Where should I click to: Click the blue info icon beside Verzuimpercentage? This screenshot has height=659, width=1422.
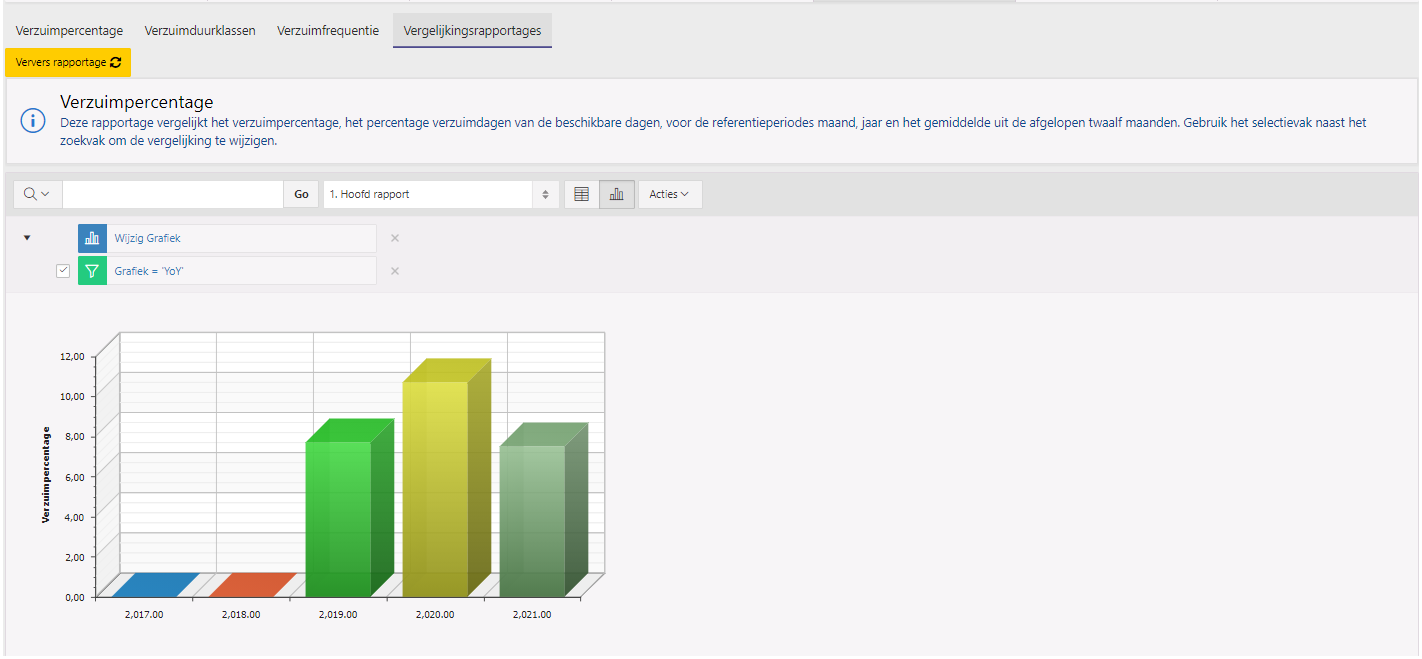click(32, 121)
